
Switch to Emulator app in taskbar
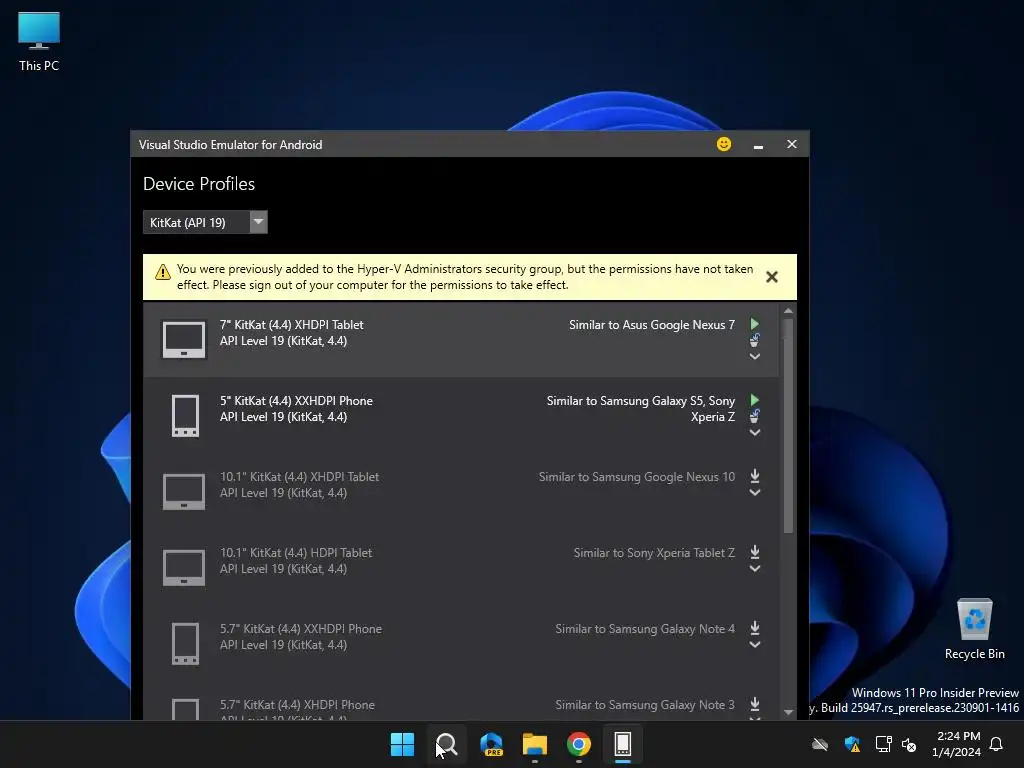622,744
